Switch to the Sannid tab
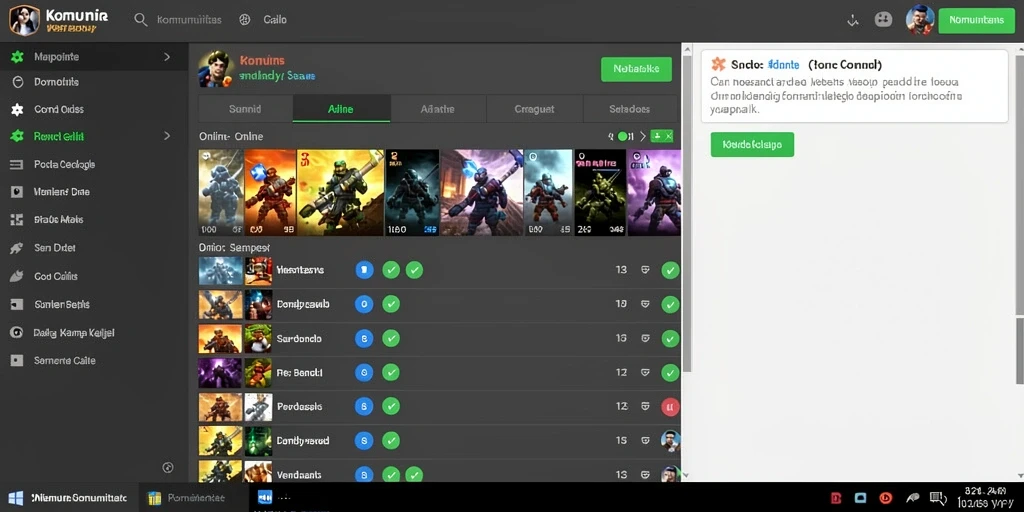 [x=246, y=109]
